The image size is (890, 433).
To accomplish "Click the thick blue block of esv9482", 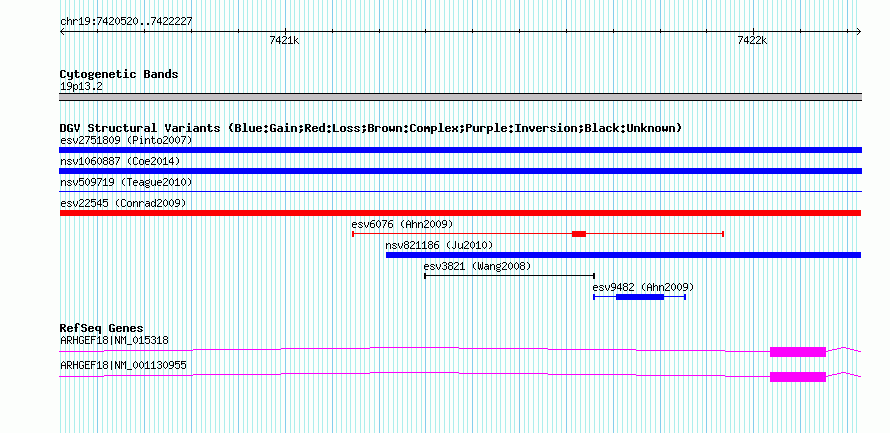I will (x=640, y=297).
